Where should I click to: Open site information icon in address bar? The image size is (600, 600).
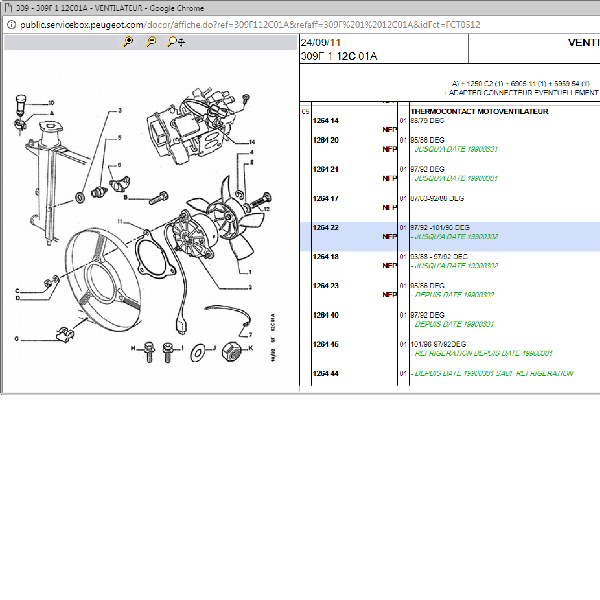click(x=11, y=25)
